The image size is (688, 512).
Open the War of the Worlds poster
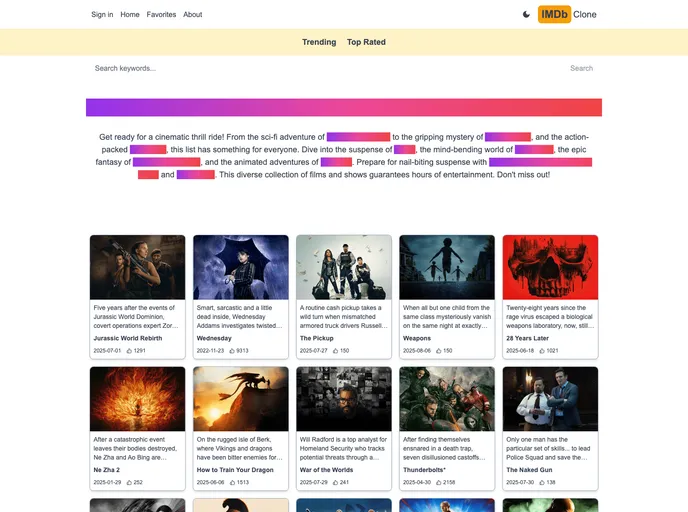click(344, 399)
